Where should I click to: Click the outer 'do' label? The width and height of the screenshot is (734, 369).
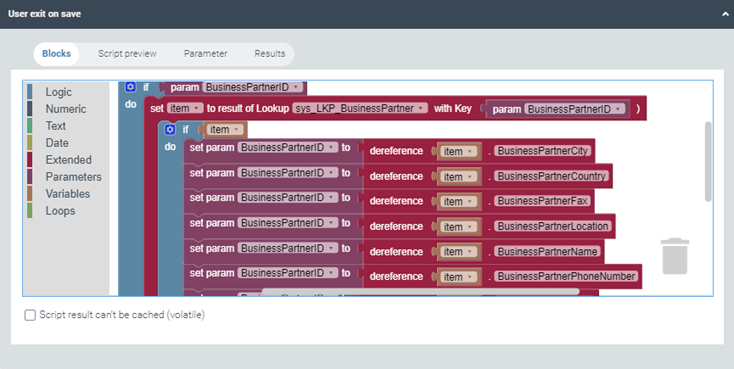click(x=131, y=104)
